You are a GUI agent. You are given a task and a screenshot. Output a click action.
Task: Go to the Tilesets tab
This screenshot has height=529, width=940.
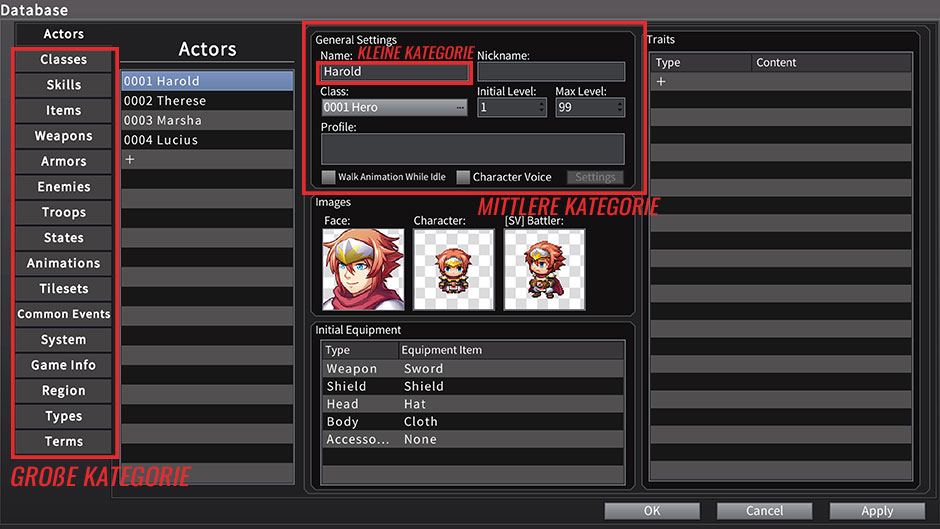64,289
